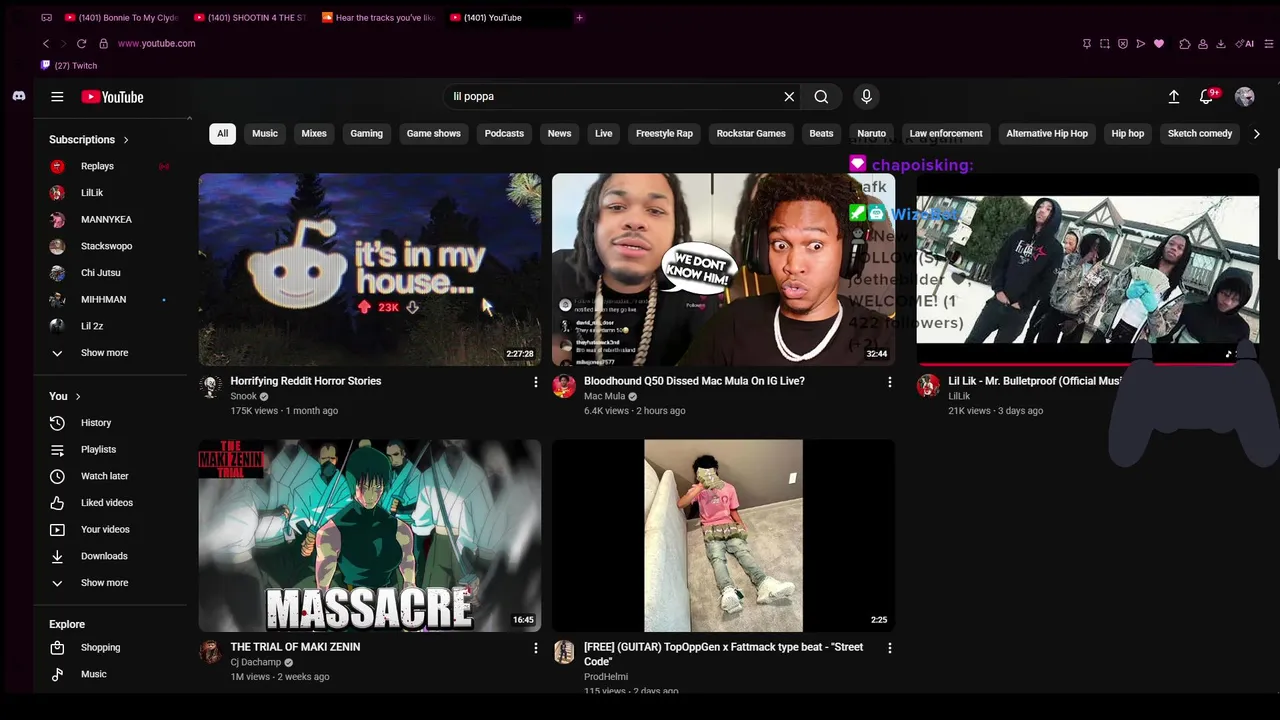
Task: Open options menu for Horrifying Reddit Horror Stories
Action: [x=535, y=382]
